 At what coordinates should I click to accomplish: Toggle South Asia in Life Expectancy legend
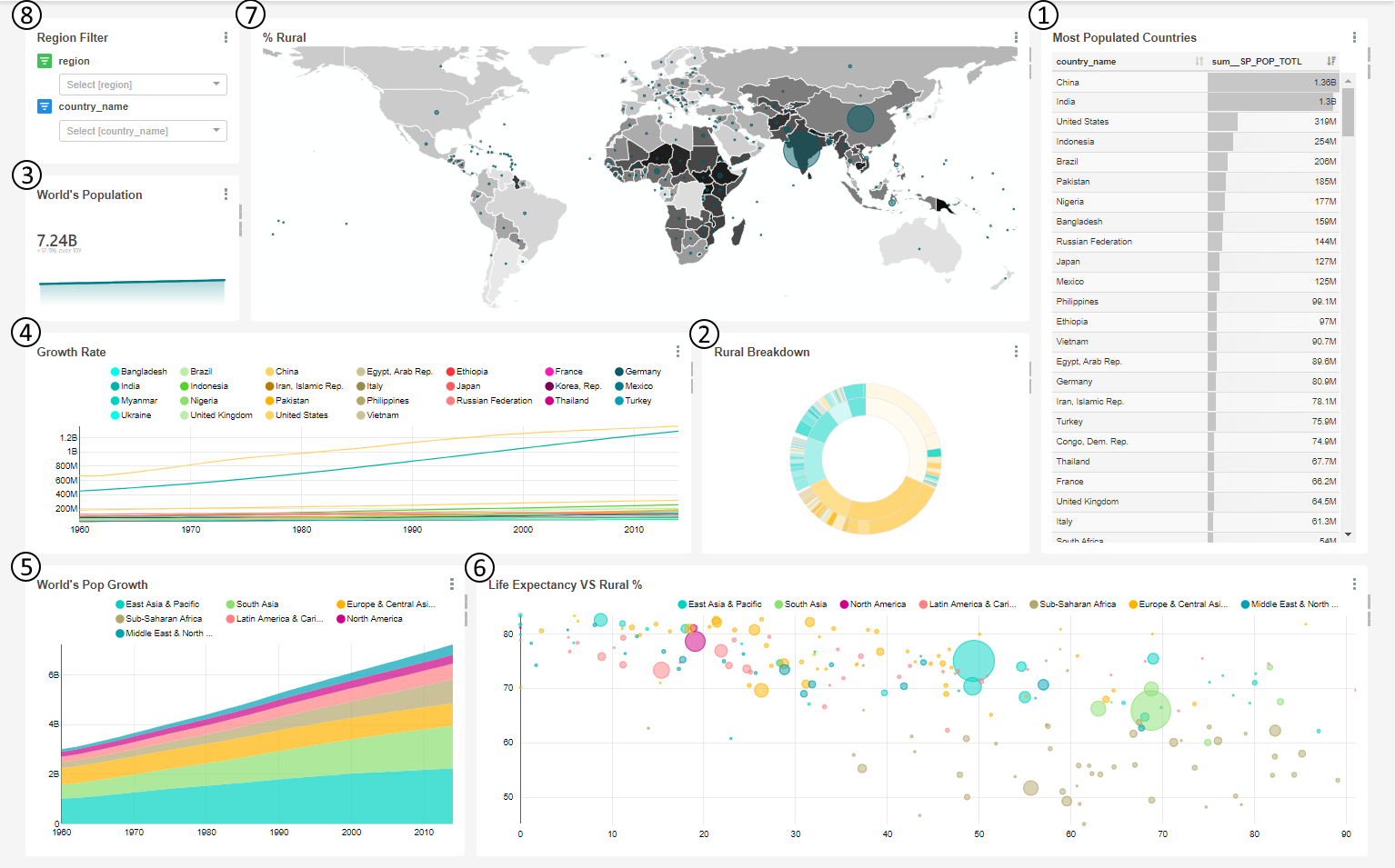800,604
